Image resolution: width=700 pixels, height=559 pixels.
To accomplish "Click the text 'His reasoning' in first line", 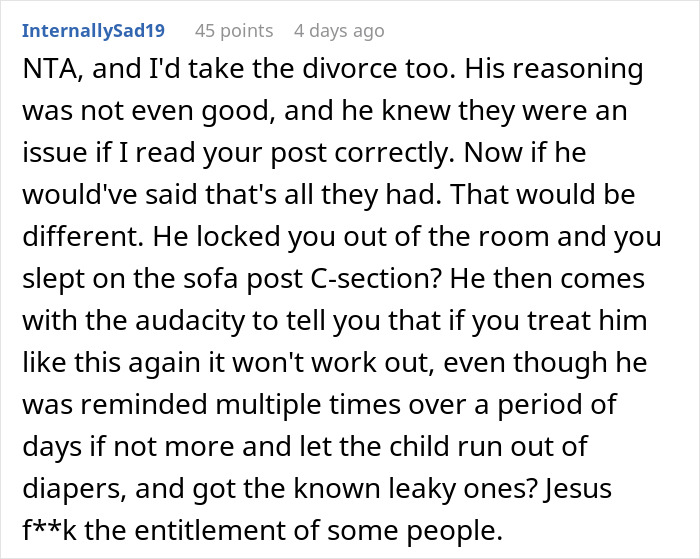I will [x=554, y=69].
